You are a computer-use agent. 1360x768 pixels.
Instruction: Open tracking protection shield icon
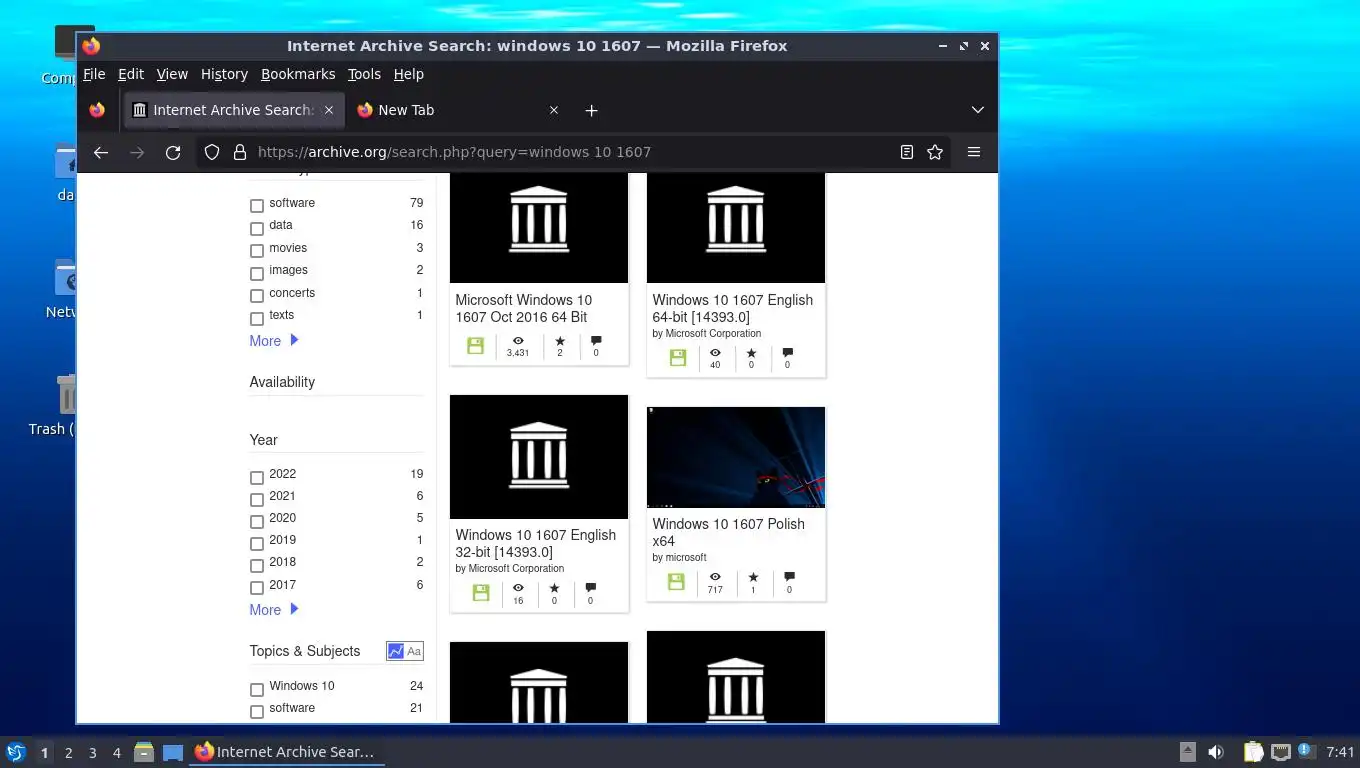(212, 152)
